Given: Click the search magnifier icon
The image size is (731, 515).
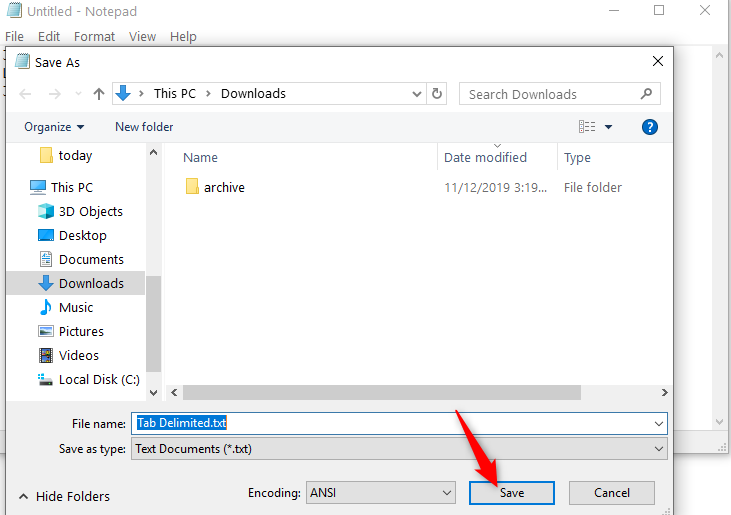Looking at the screenshot, I should pos(647,94).
